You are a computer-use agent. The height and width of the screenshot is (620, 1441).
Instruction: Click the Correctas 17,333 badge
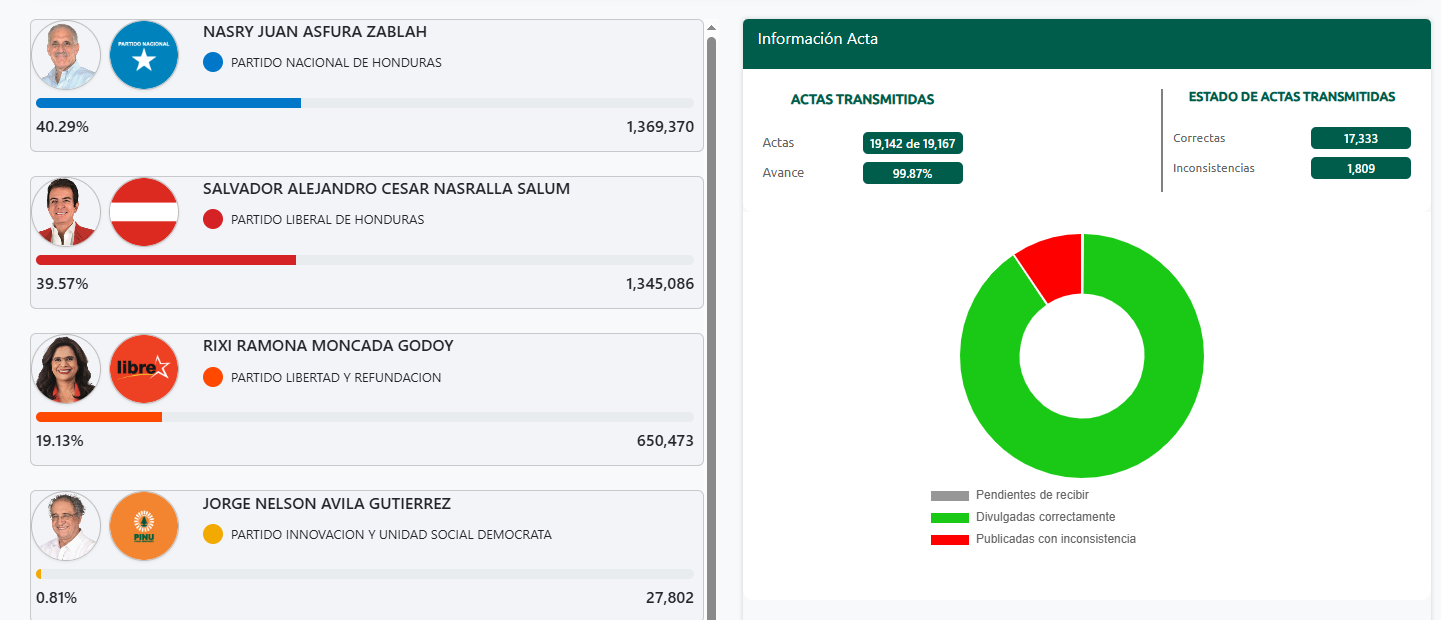point(1360,137)
